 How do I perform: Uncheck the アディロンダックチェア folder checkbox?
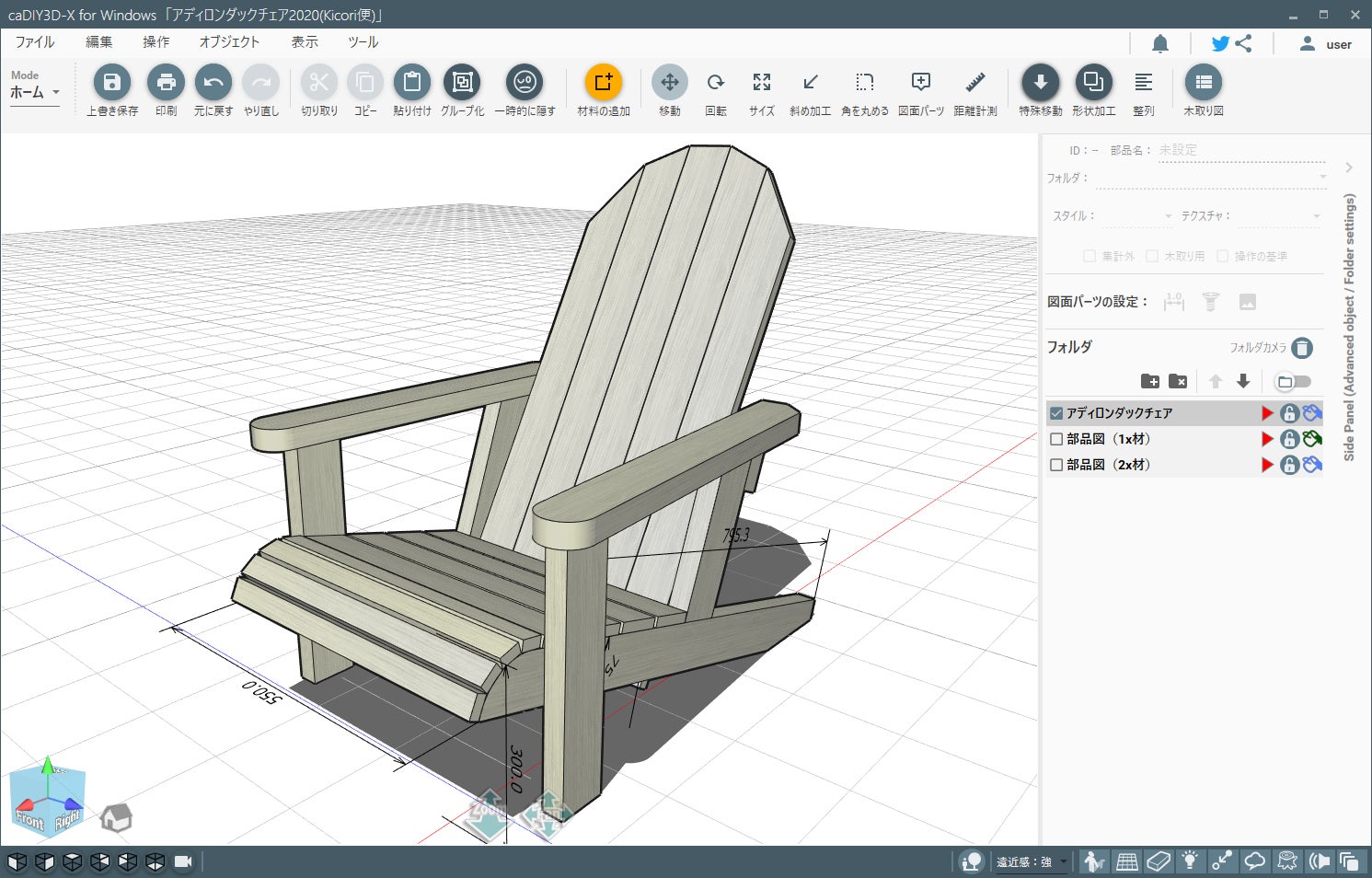[x=1056, y=413]
